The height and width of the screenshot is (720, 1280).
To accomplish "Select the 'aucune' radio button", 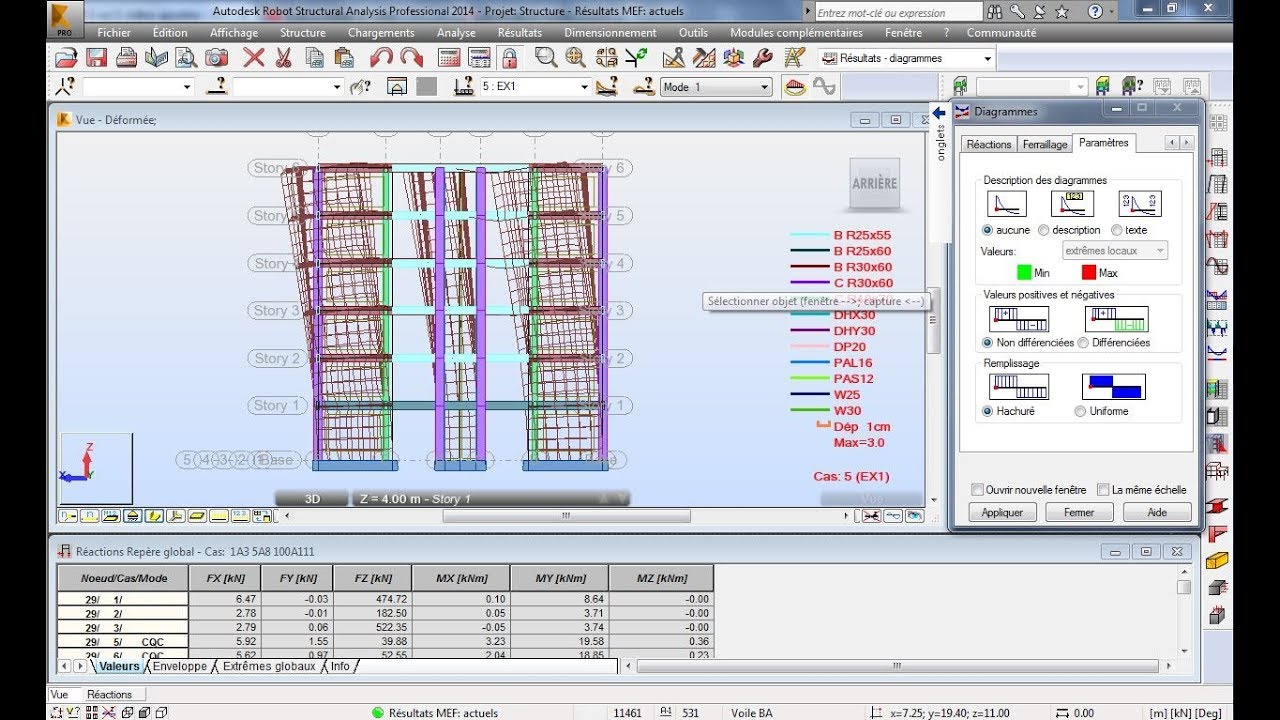I will click(988, 230).
